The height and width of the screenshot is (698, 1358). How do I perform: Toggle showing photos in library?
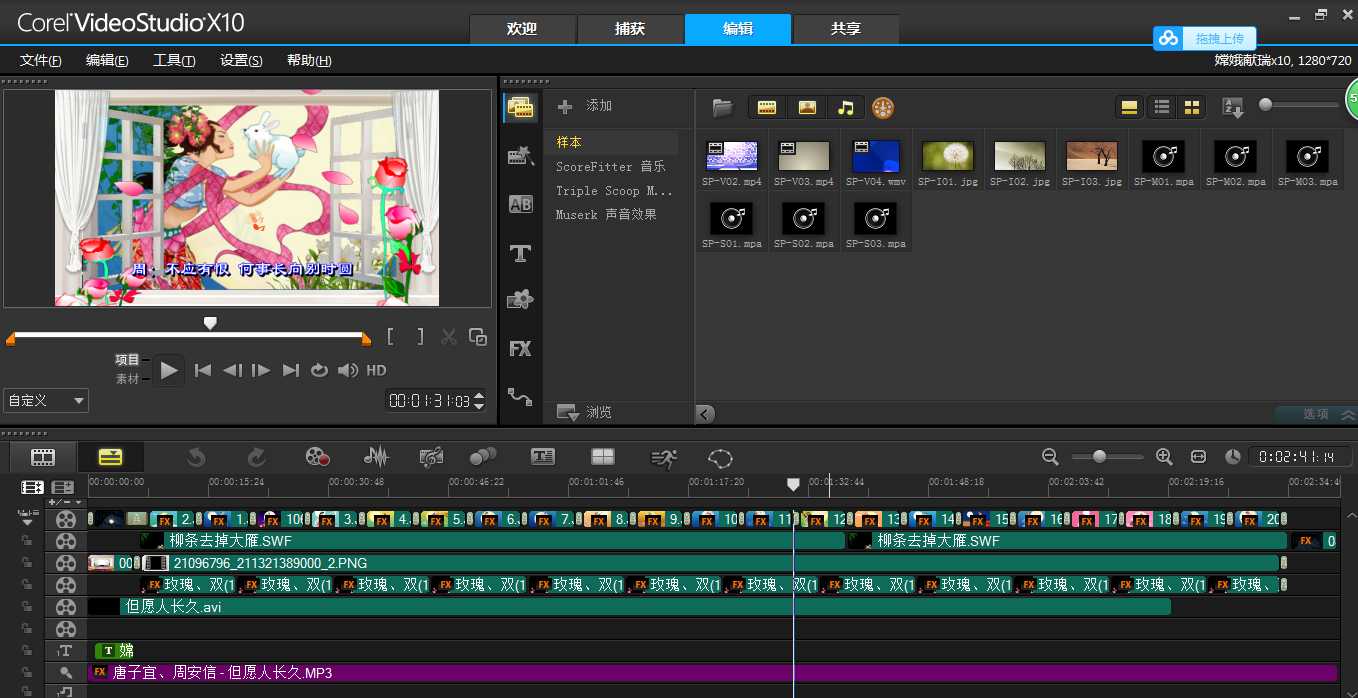807,107
